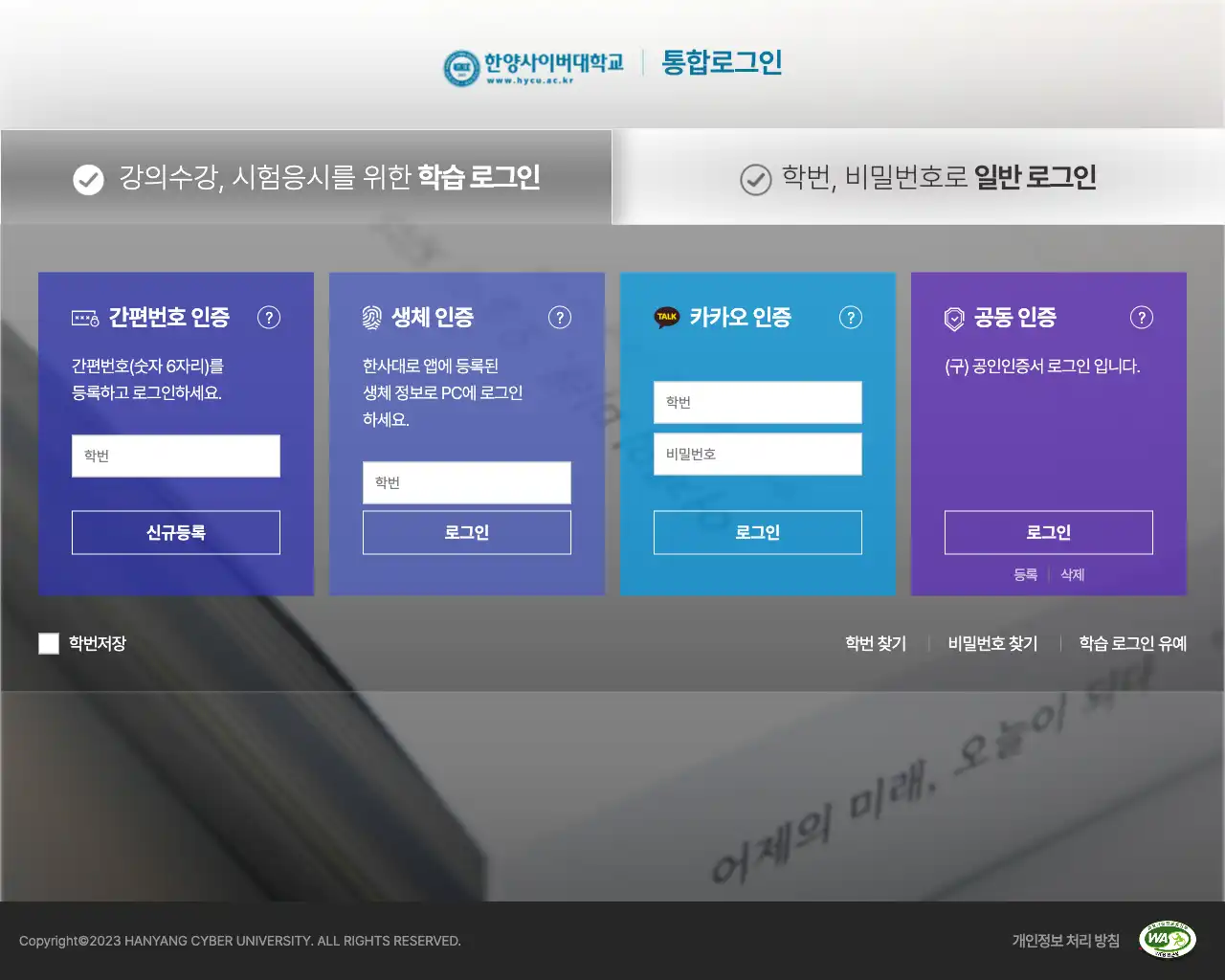Open the 비밀번호 찾기 link
1225x980 pixels.
click(991, 643)
